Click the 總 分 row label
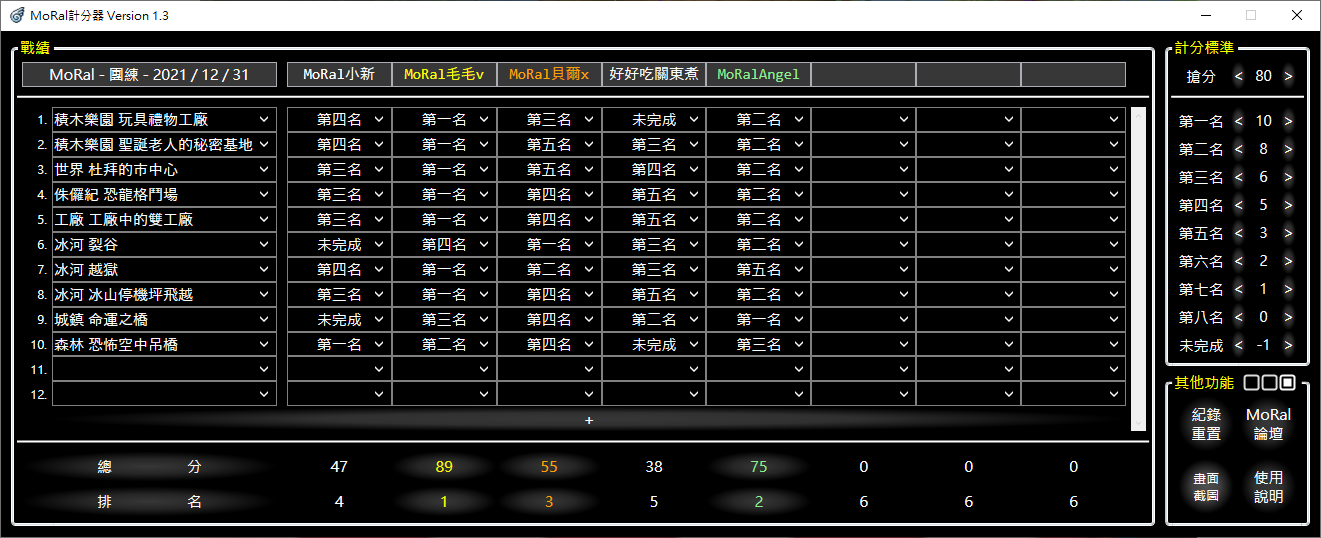This screenshot has height=538, width=1321. tap(148, 467)
